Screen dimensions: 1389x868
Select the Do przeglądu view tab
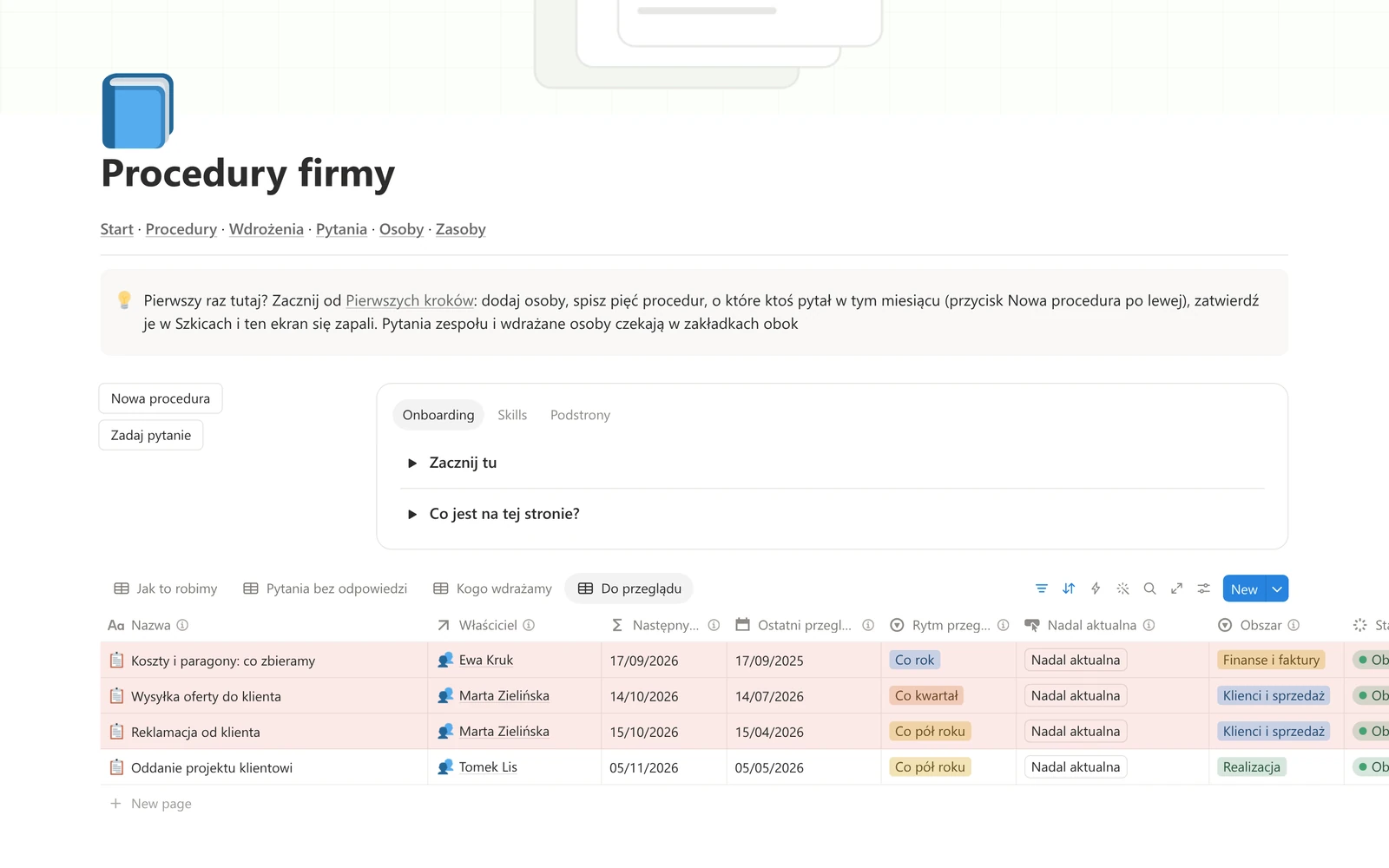629,589
